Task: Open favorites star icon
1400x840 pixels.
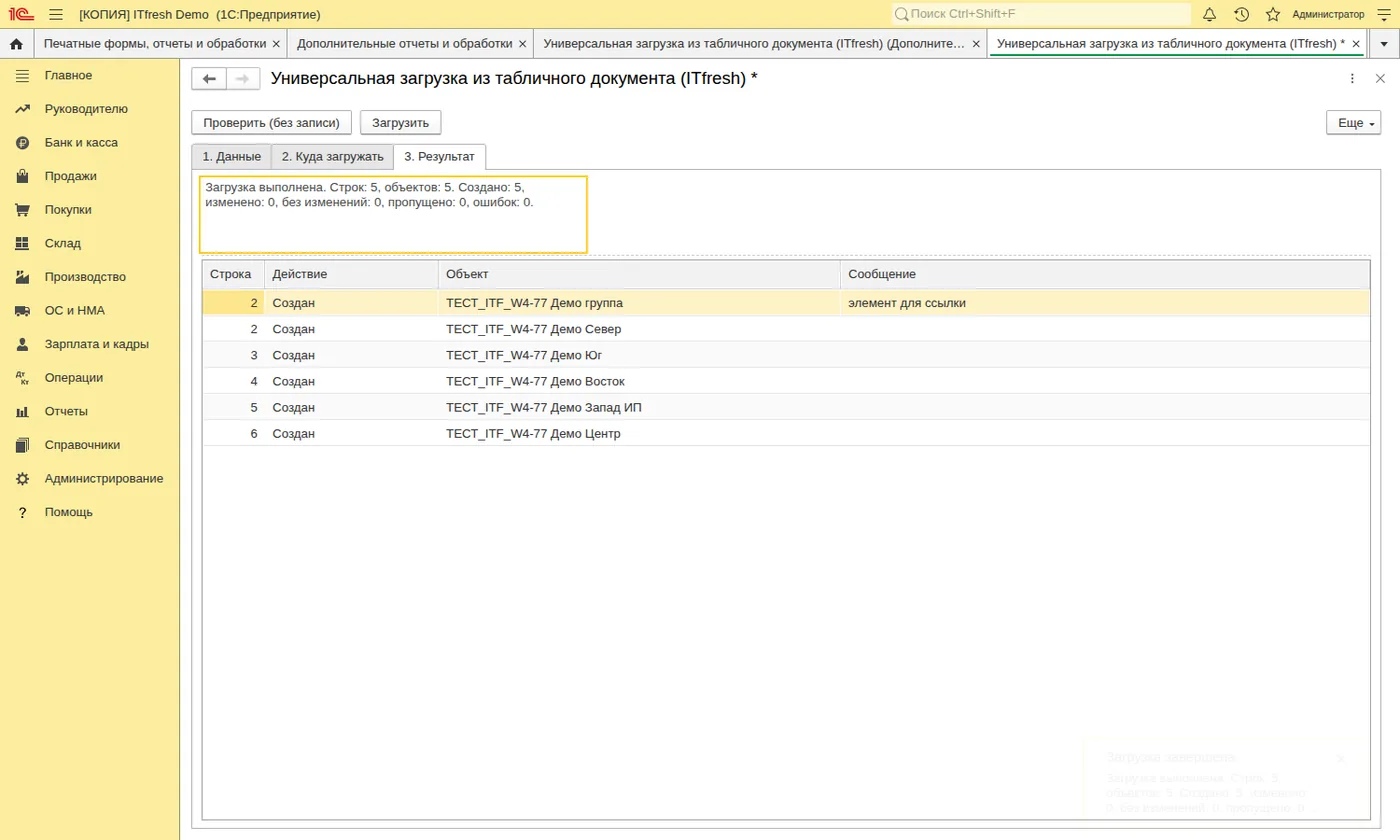Action: [x=1273, y=14]
